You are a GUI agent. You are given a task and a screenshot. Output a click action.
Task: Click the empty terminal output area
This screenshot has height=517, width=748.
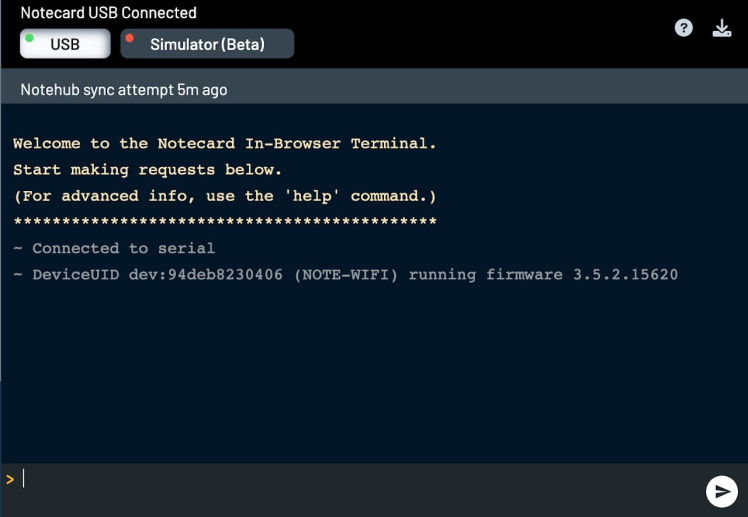[x=374, y=380]
